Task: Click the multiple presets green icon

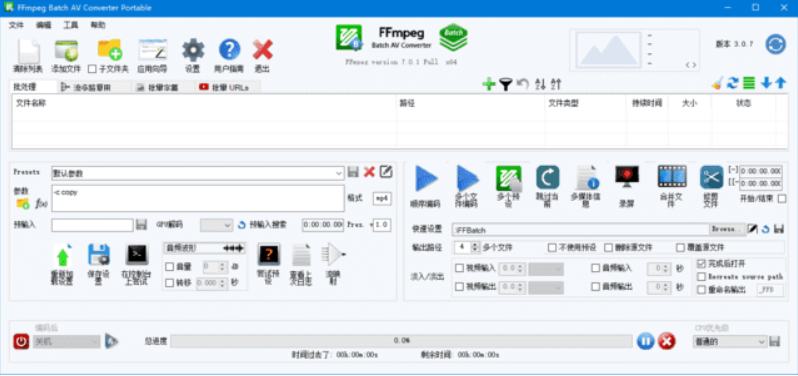Action: click(x=508, y=179)
